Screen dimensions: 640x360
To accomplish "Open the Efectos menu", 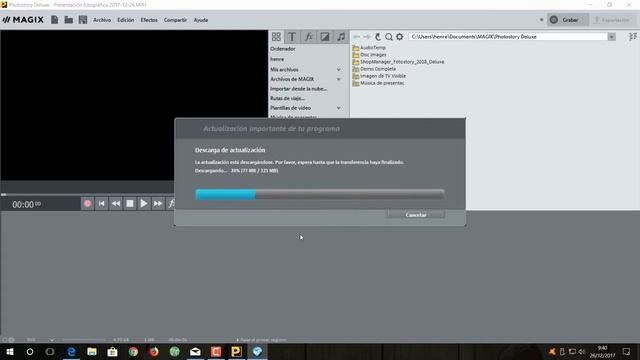I will click(149, 20).
